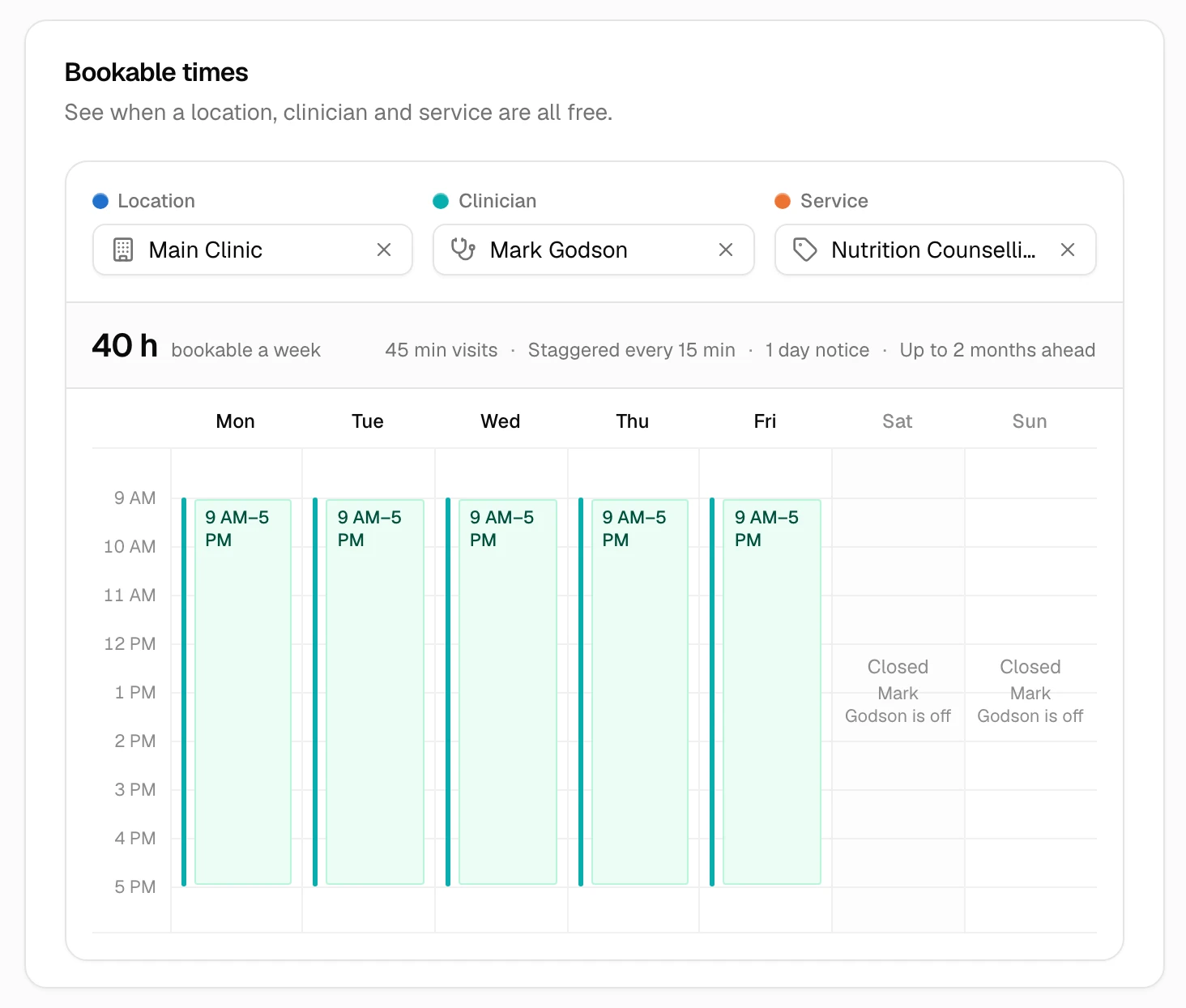The width and height of the screenshot is (1186, 1008).
Task: Click the Staggered every 15 min text
Action: [x=632, y=350]
